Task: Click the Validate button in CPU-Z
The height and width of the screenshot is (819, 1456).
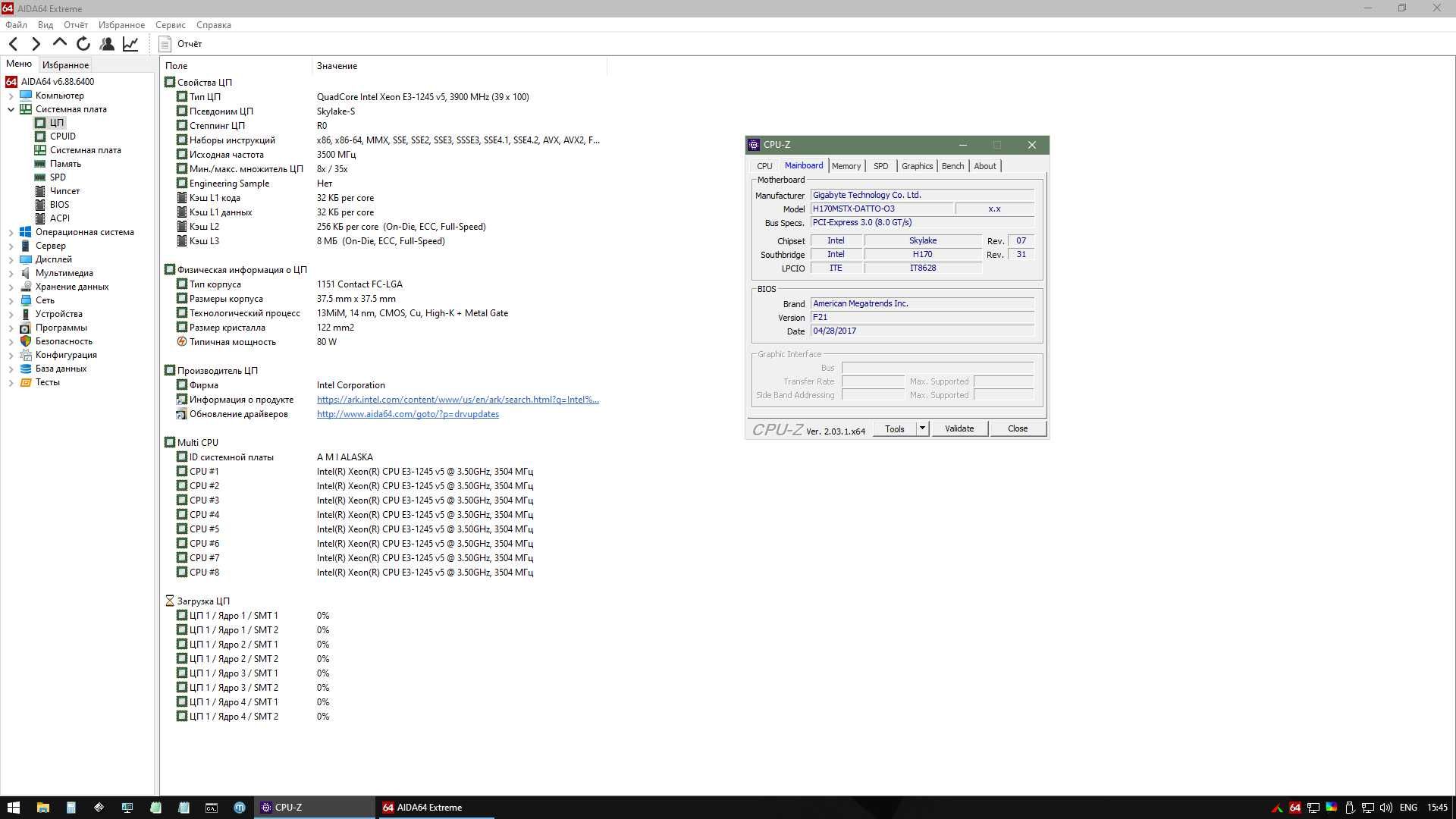Action: click(x=959, y=429)
